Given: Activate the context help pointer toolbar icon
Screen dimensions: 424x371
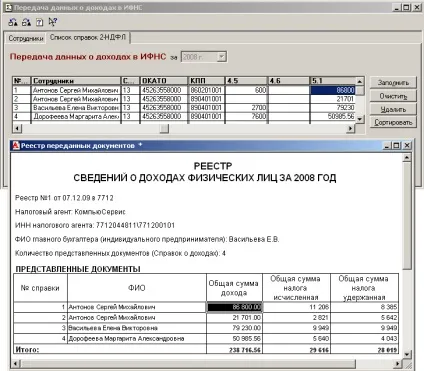Looking at the screenshot, I should [x=53, y=22].
